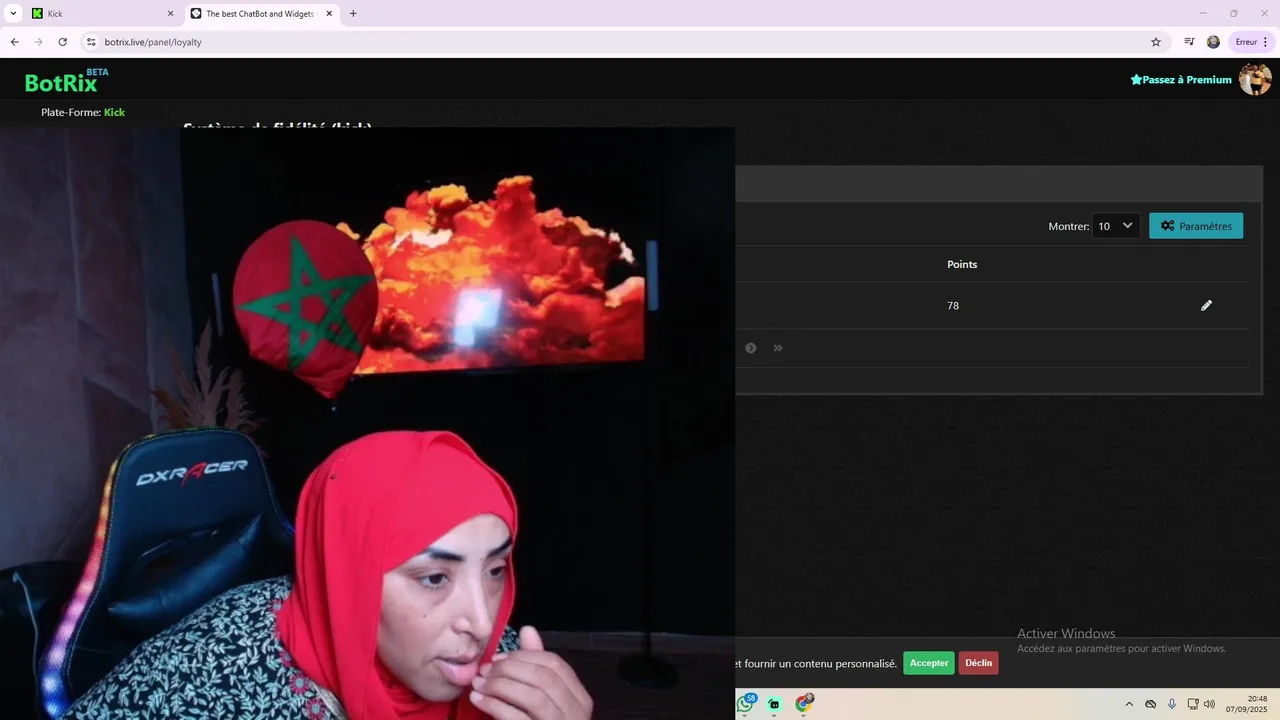This screenshot has height=720, width=1280.
Task: Click the Kick platform label
Action: coord(114,112)
